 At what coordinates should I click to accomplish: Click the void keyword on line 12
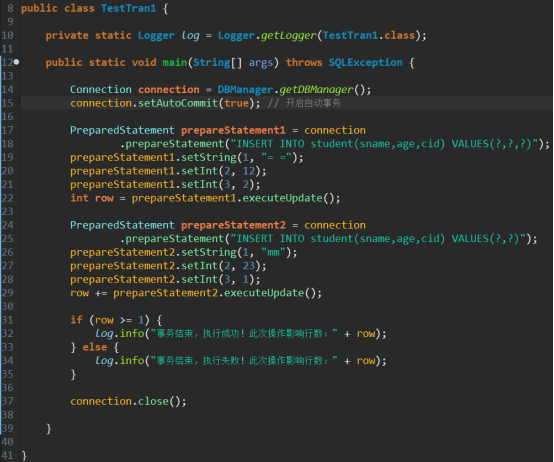[144, 63]
